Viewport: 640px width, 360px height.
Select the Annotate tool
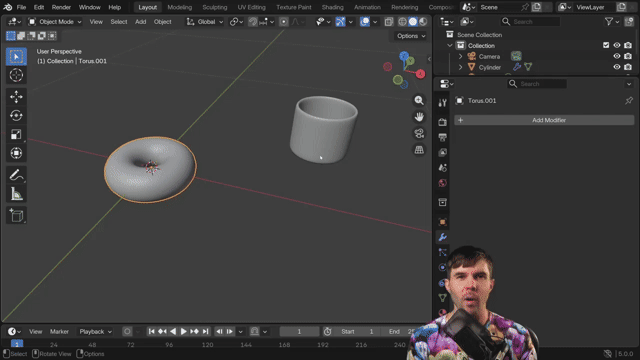point(16,175)
